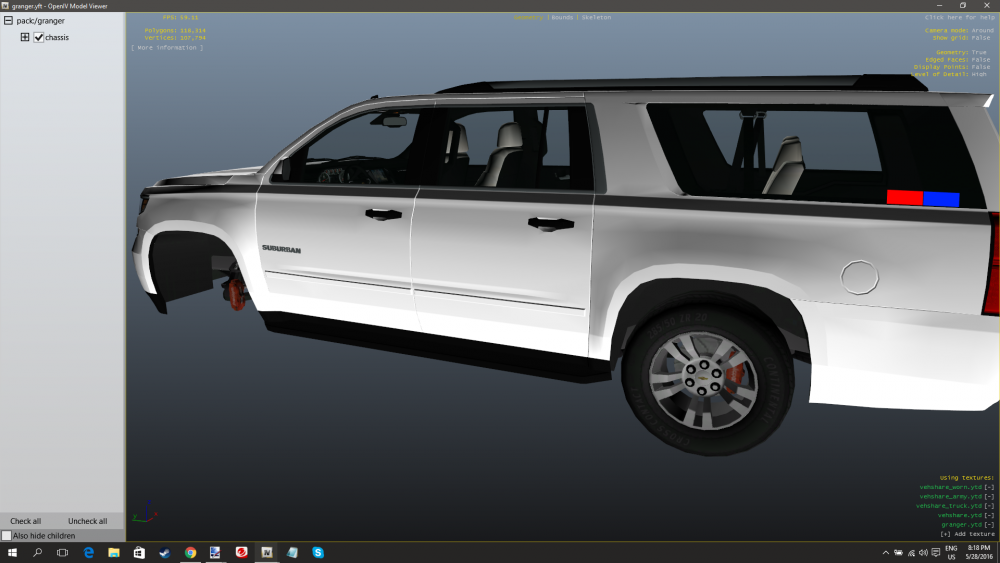Select the pack/granger root item
This screenshot has width=1000, height=563.
click(40, 20)
